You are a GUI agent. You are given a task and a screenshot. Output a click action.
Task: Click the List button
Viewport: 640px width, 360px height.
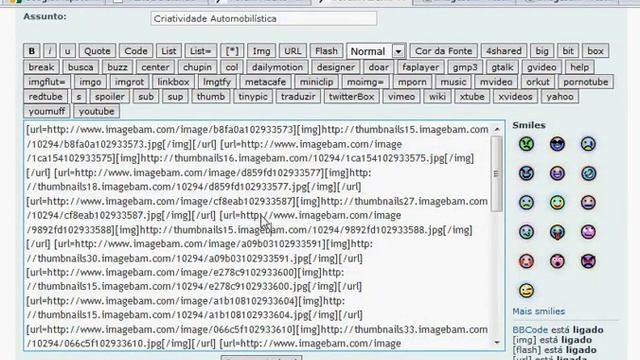click(169, 51)
